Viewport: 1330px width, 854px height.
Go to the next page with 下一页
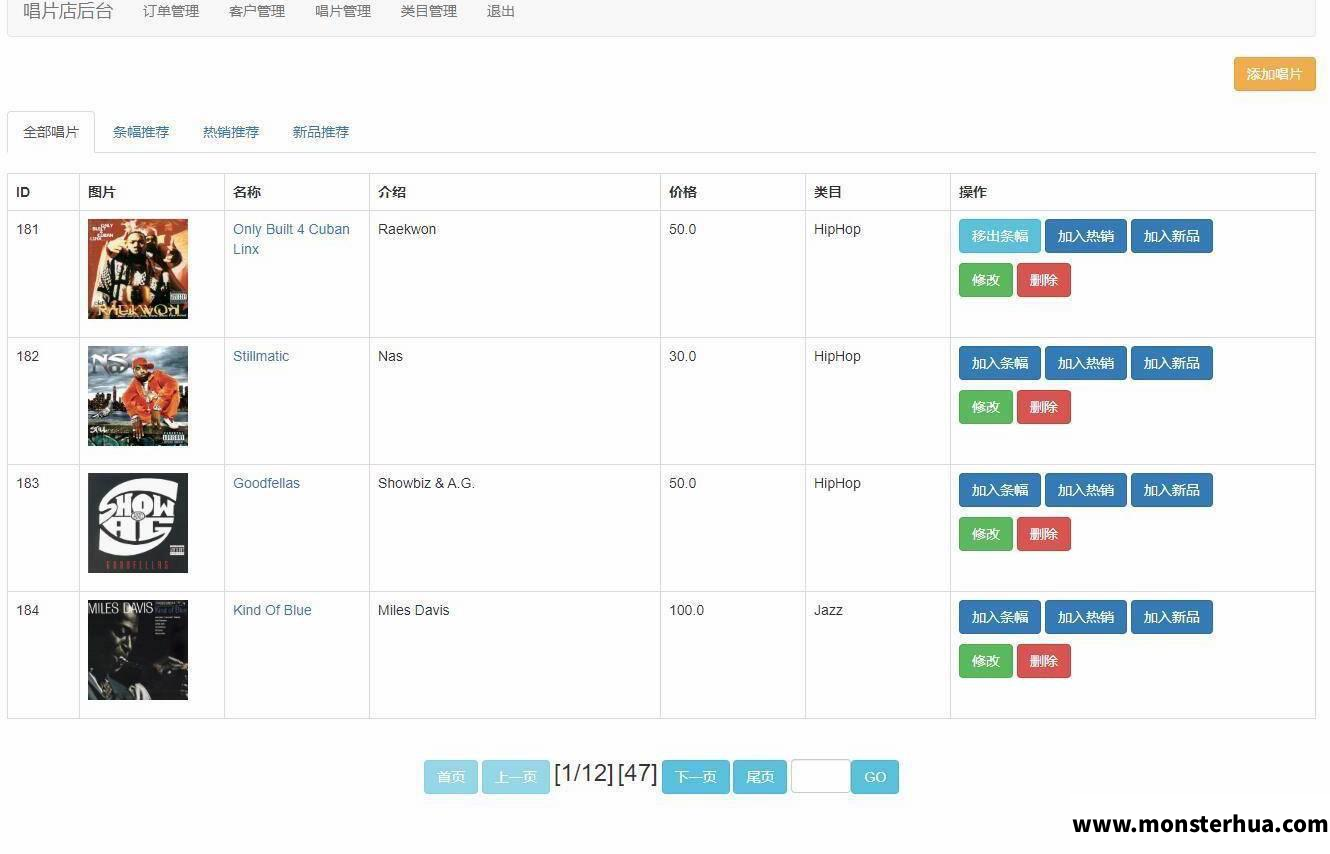click(696, 777)
